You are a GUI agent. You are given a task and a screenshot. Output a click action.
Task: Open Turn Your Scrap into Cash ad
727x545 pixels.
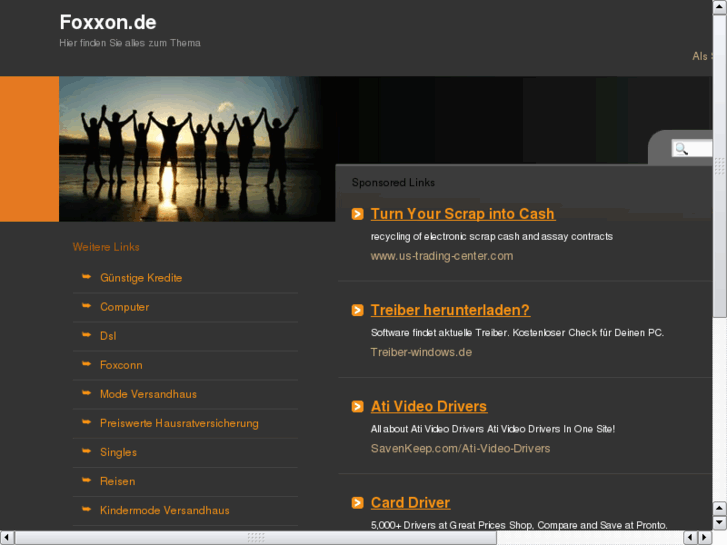pyautogui.click(x=463, y=214)
